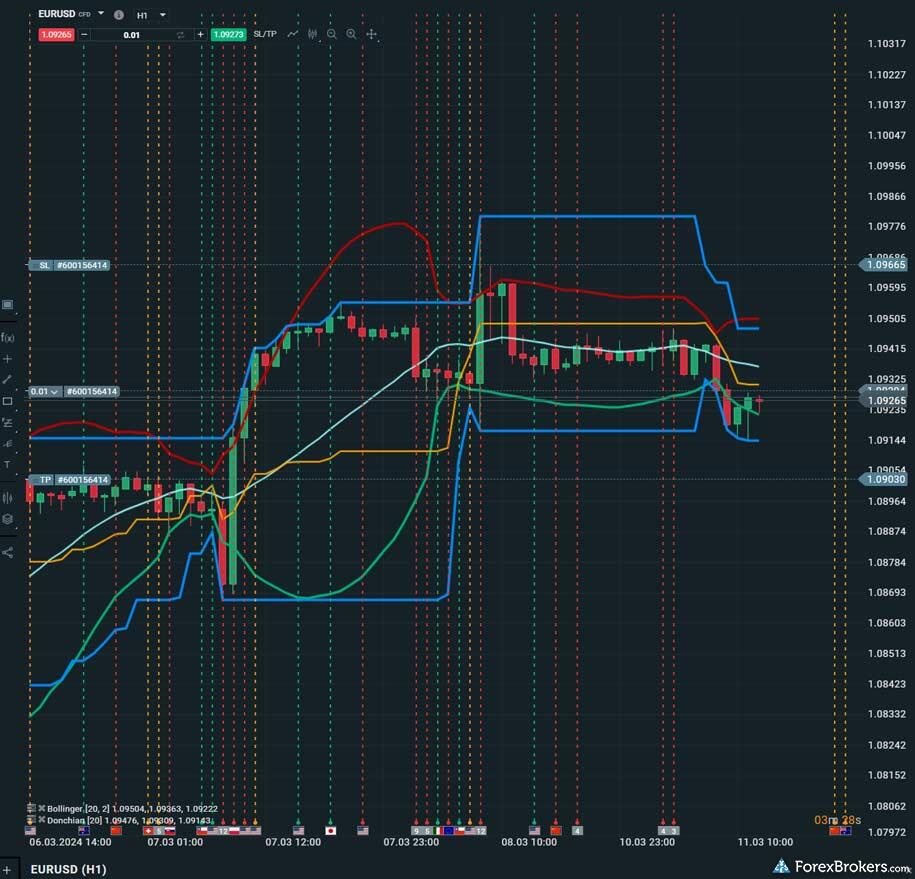Screen dimensions: 915x879
Task: Toggle the SL/TP option
Action: tap(265, 34)
